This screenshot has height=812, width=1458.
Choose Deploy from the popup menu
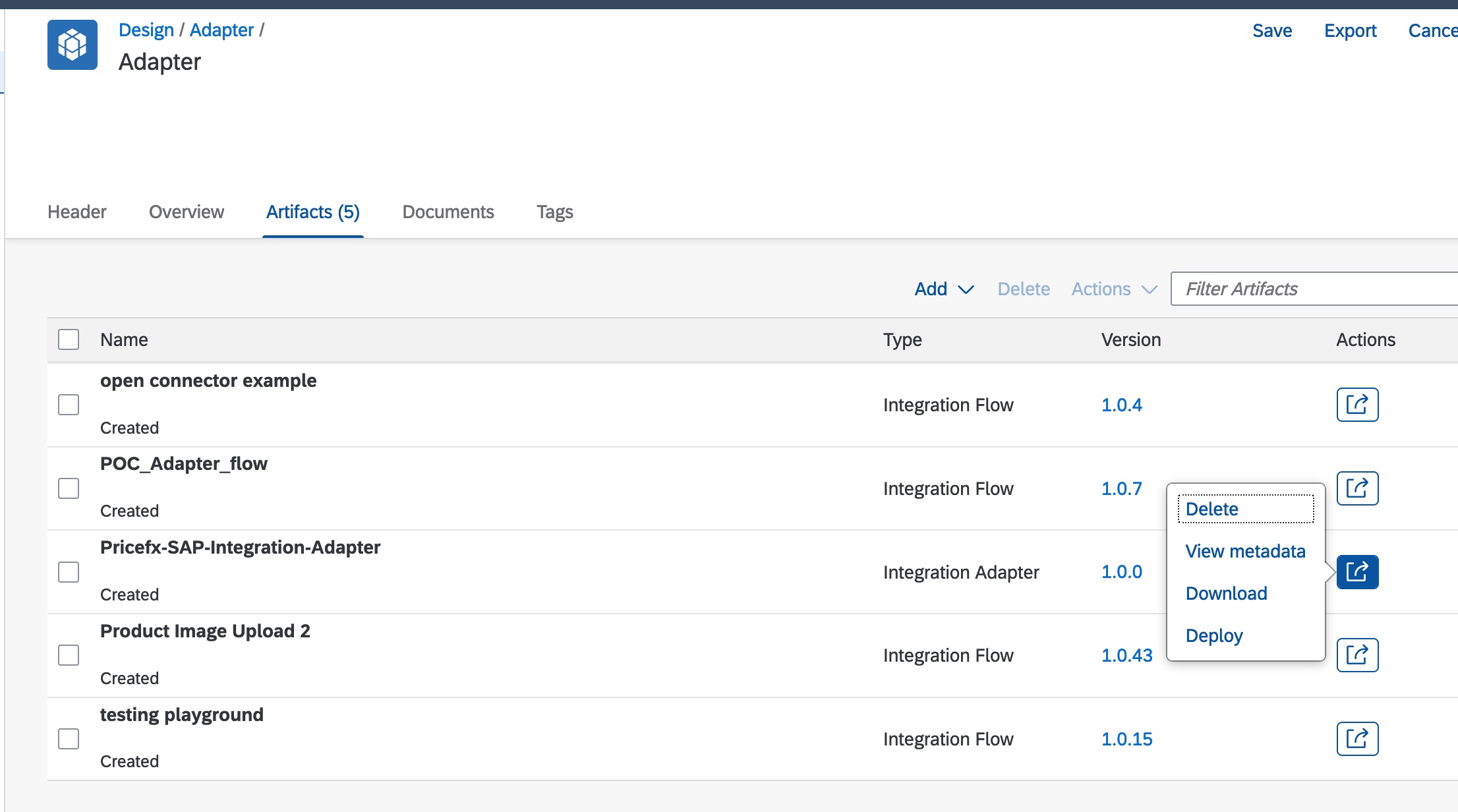point(1214,635)
